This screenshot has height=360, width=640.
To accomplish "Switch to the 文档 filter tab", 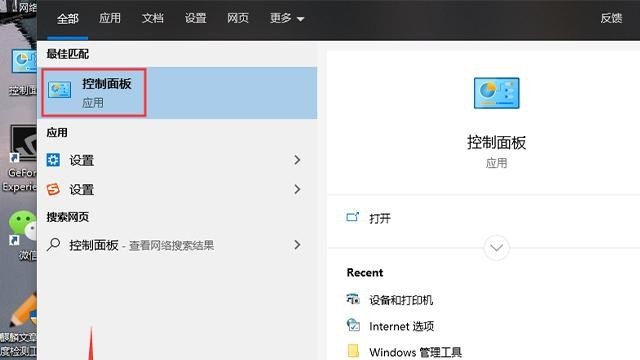I will click(153, 18).
